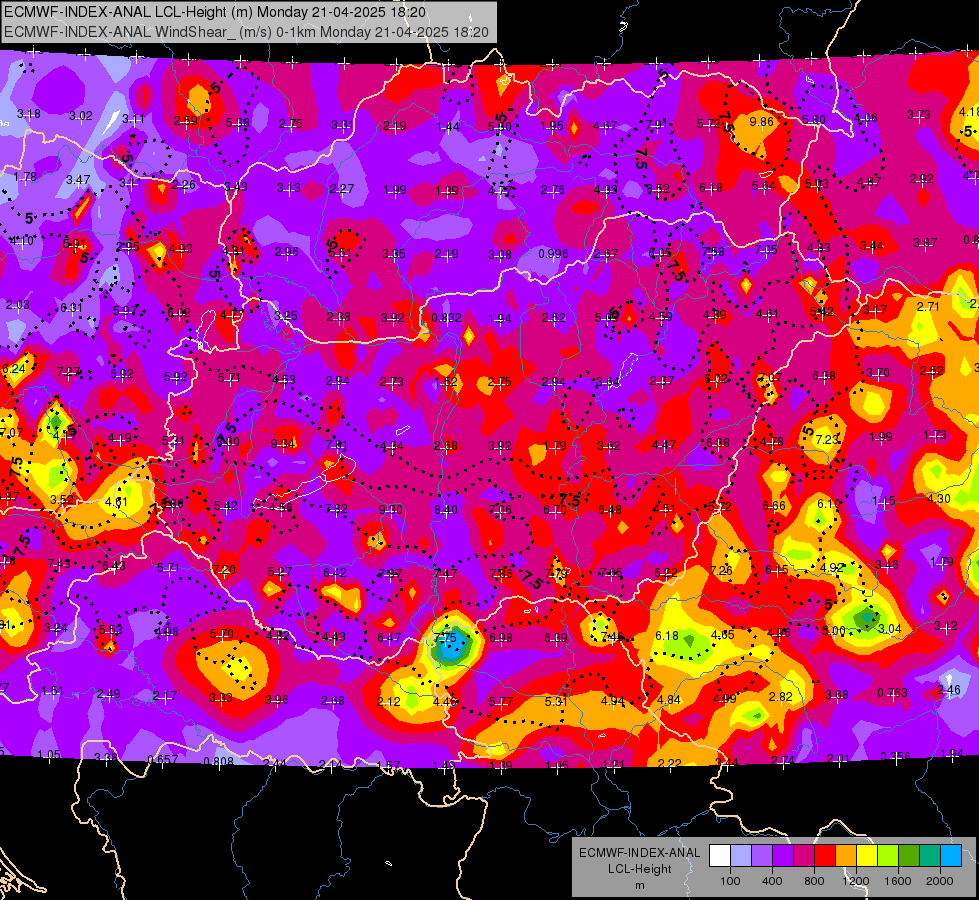Click the wind shear value 0.808

pos(219,761)
